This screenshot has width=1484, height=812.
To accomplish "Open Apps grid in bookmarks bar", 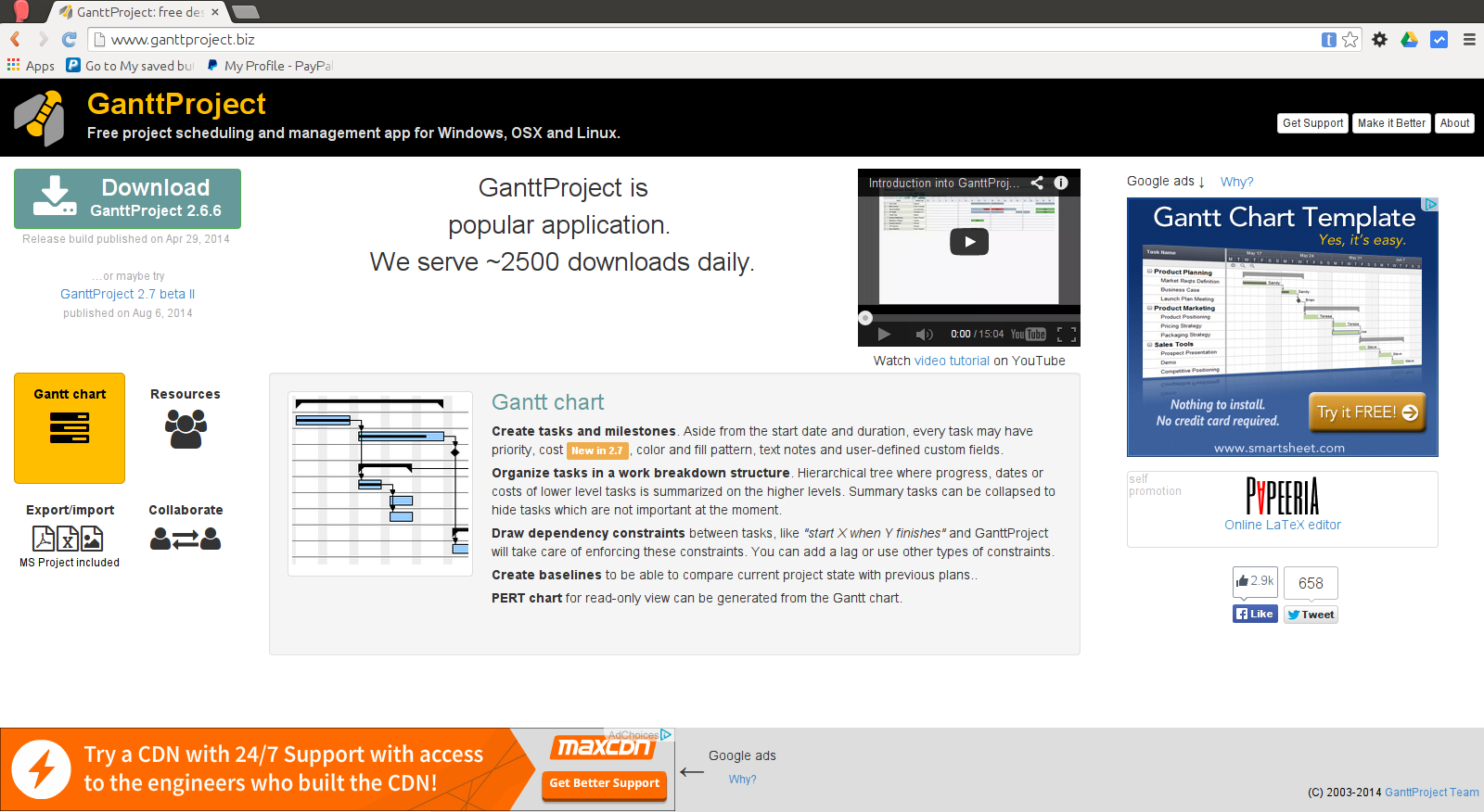I will 32,66.
